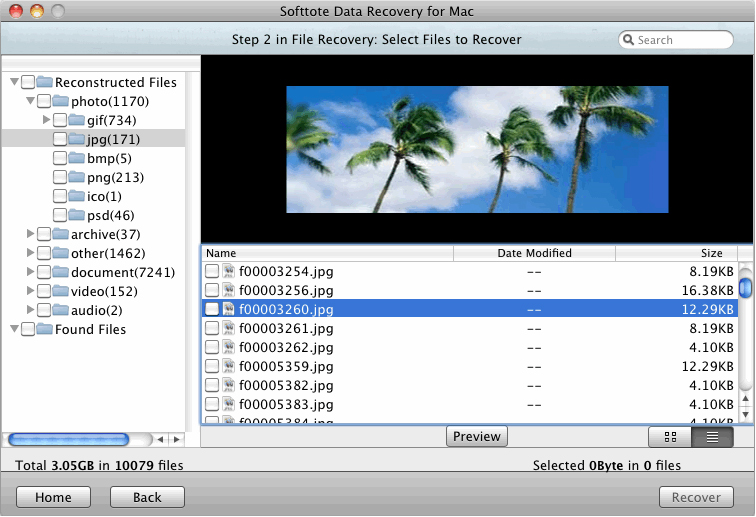Switch to list view
The height and width of the screenshot is (517, 756).
pyautogui.click(x=712, y=437)
